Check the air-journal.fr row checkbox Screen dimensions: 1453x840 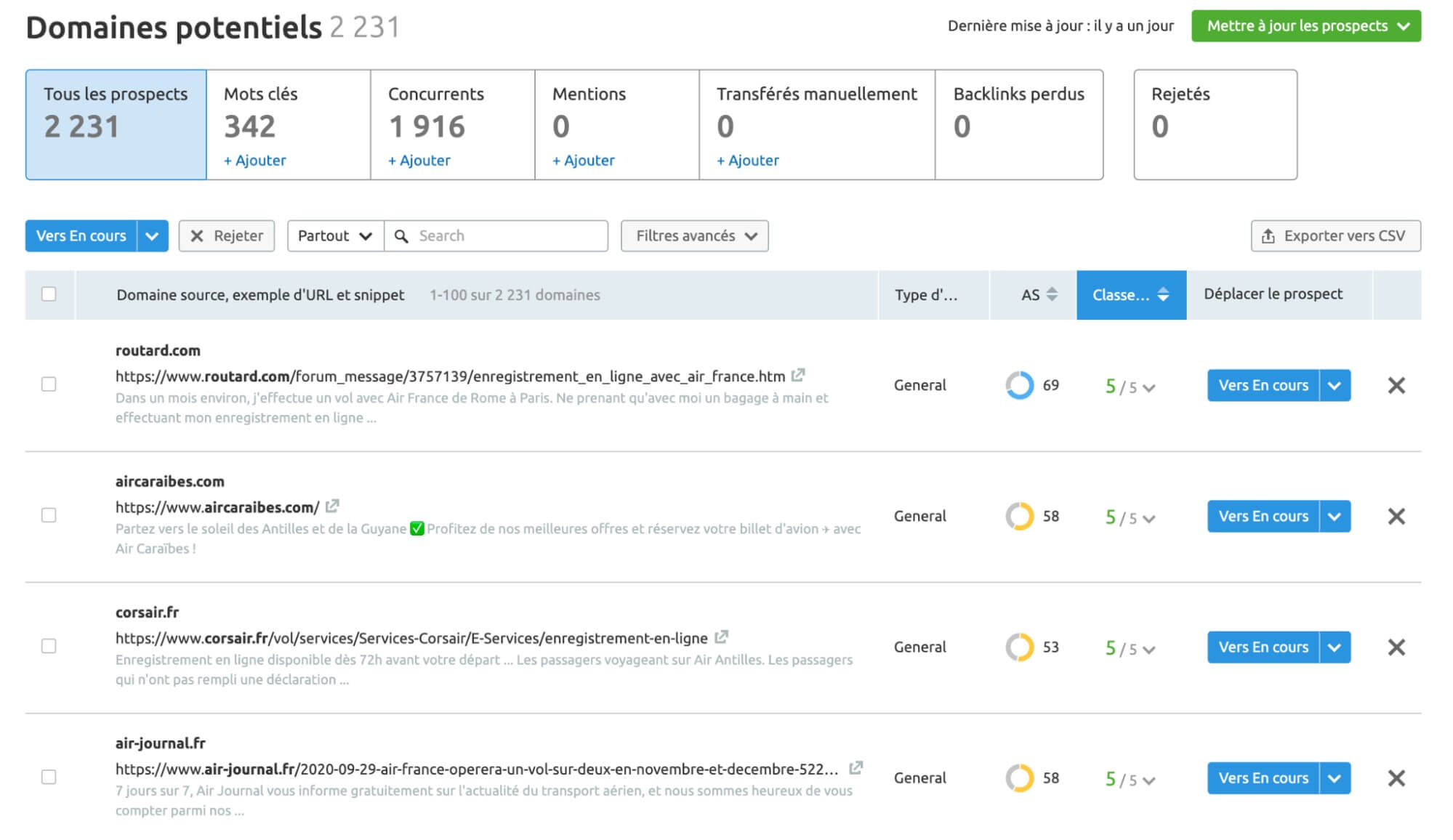pos(49,776)
